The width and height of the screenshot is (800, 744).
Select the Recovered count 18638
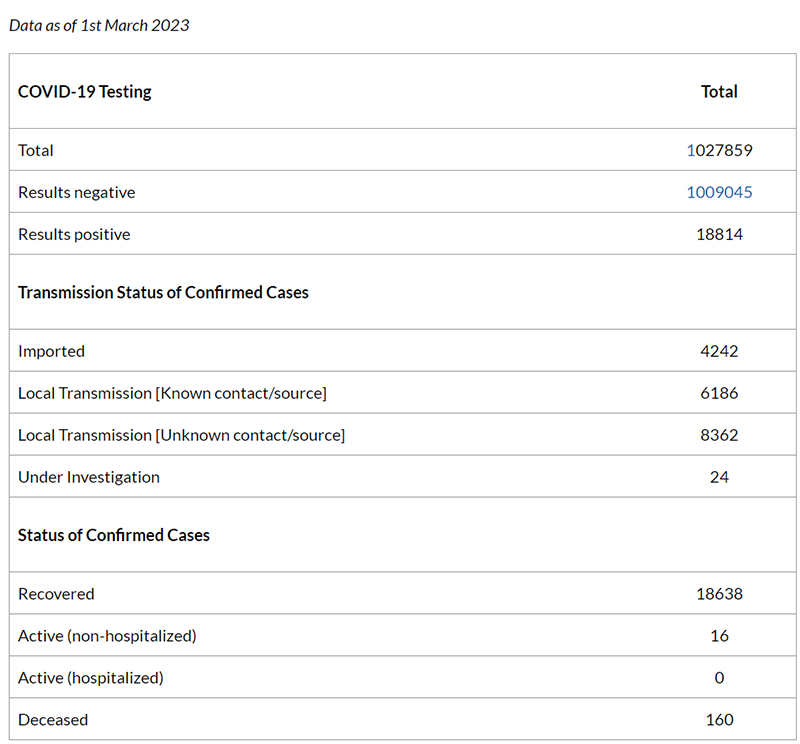click(719, 593)
